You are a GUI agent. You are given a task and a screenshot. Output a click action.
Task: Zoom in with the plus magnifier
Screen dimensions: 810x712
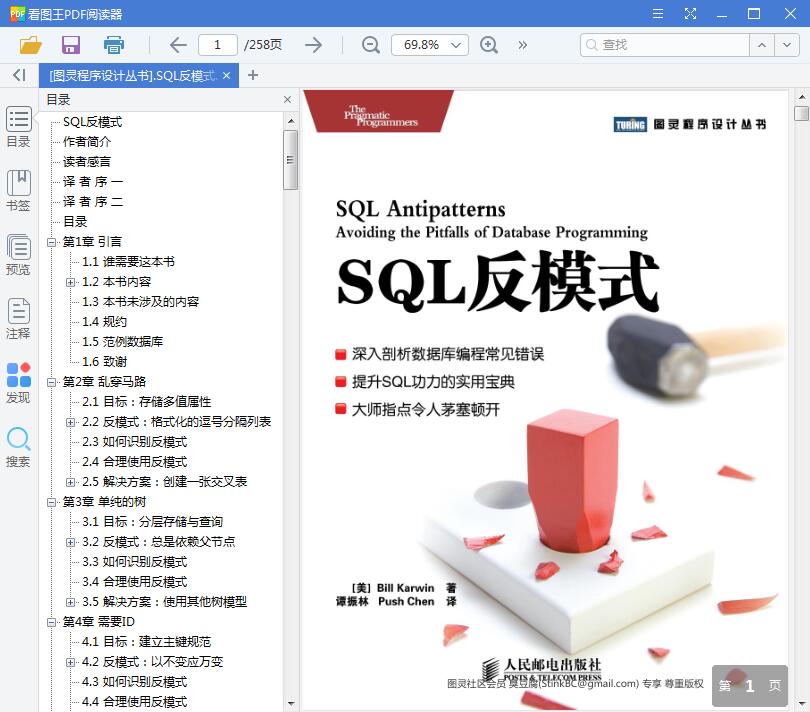(x=489, y=45)
